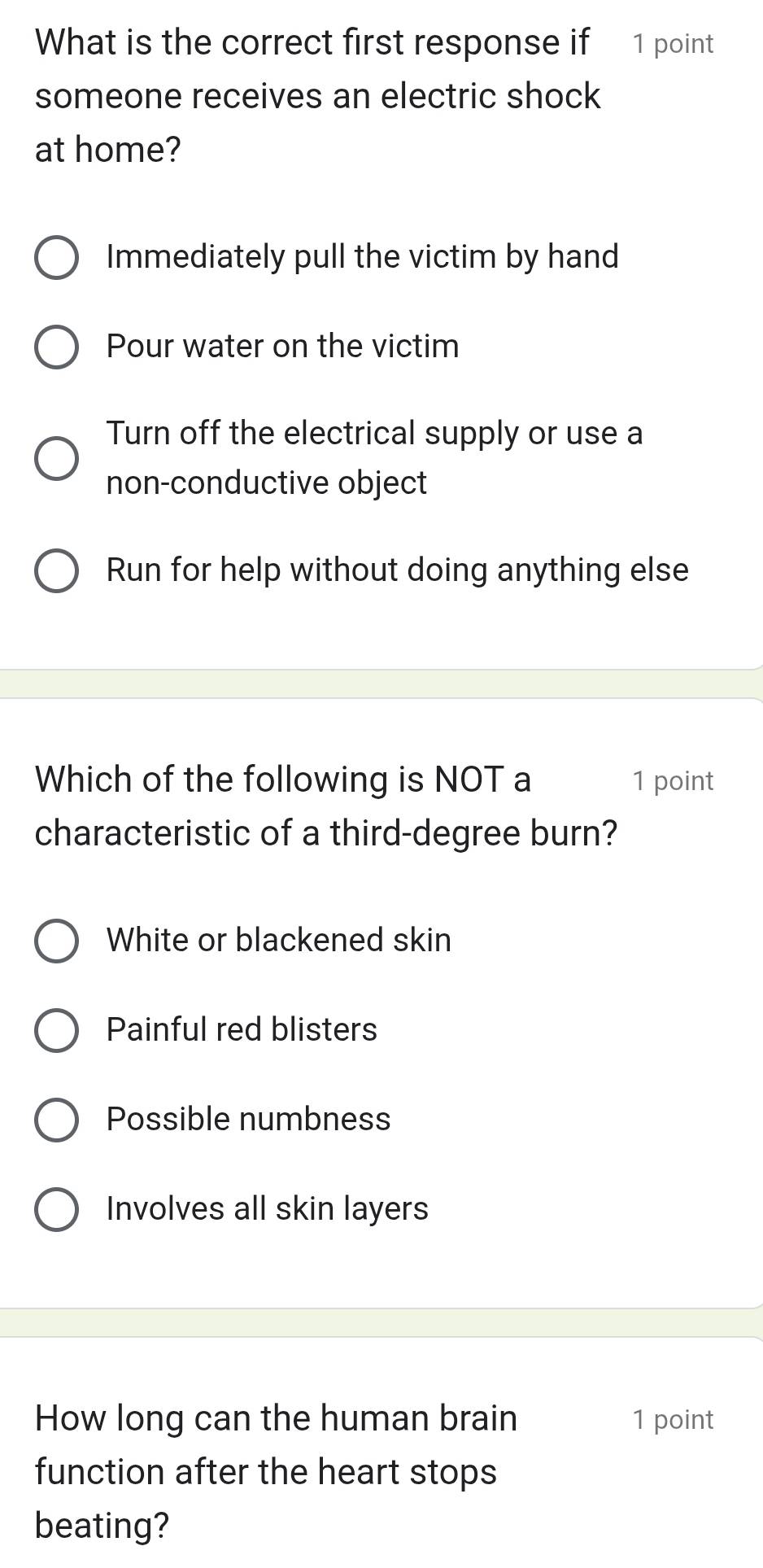Click the 'non-conductive object' answer text
The width and height of the screenshot is (763, 1568).
267,483
